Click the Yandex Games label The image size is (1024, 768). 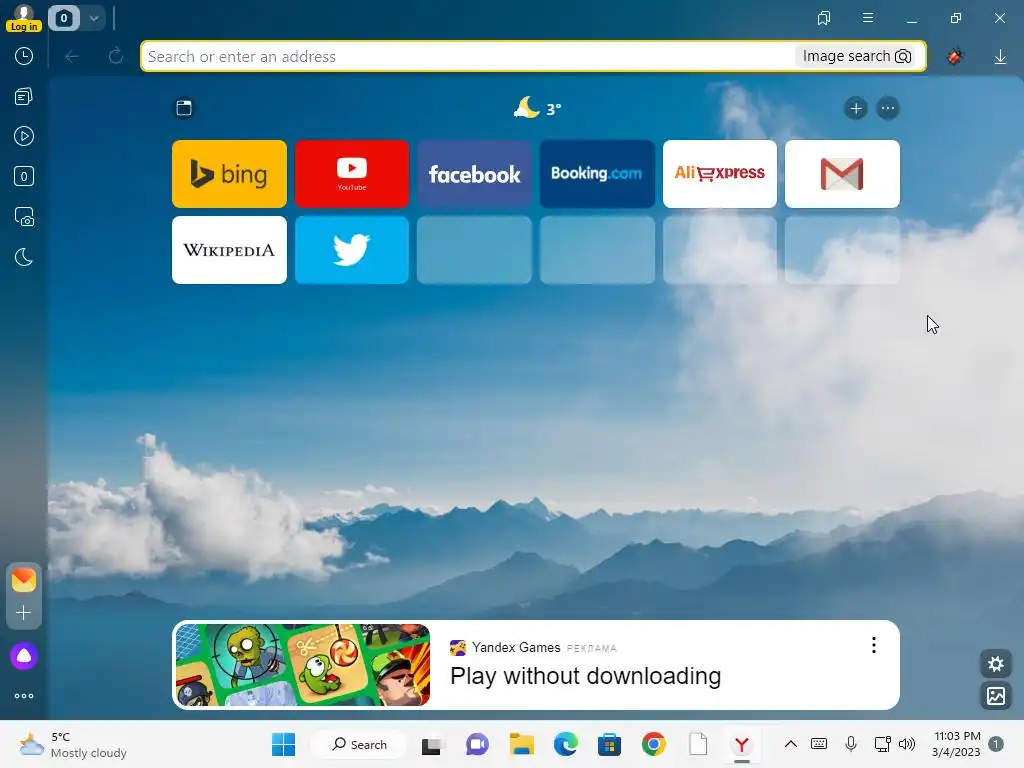[516, 647]
